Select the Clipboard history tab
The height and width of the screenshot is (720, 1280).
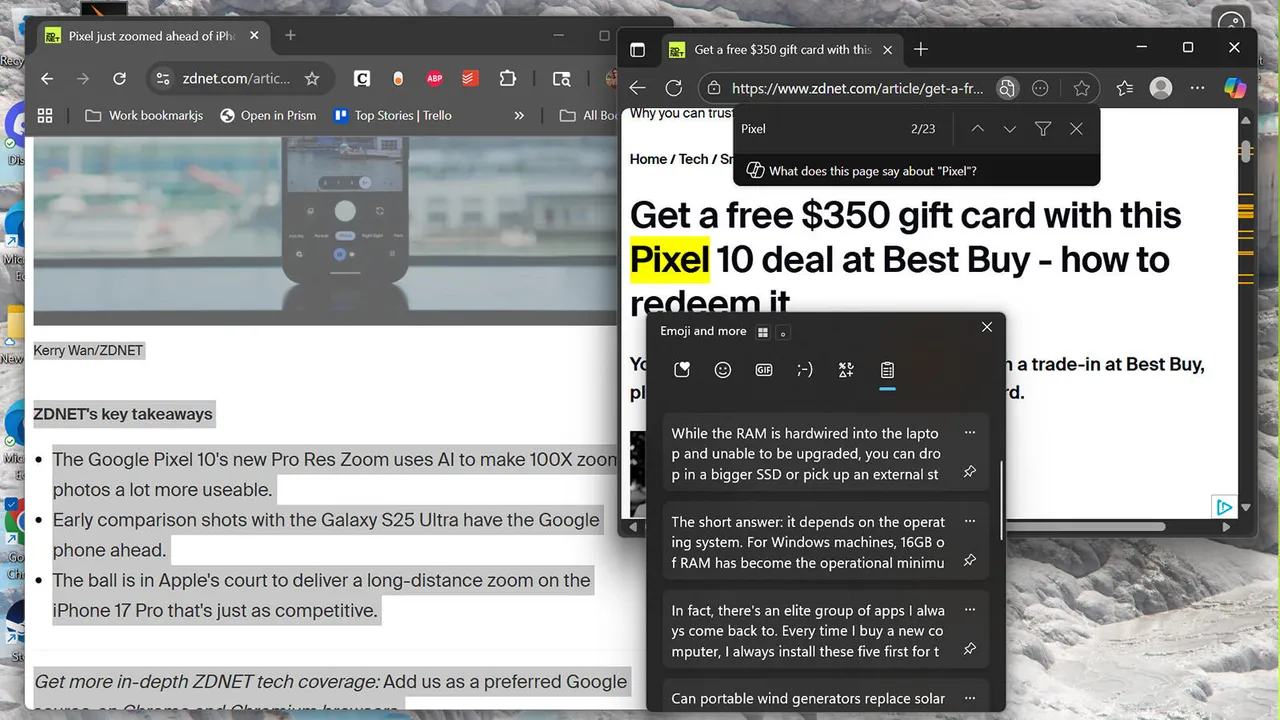pos(887,370)
